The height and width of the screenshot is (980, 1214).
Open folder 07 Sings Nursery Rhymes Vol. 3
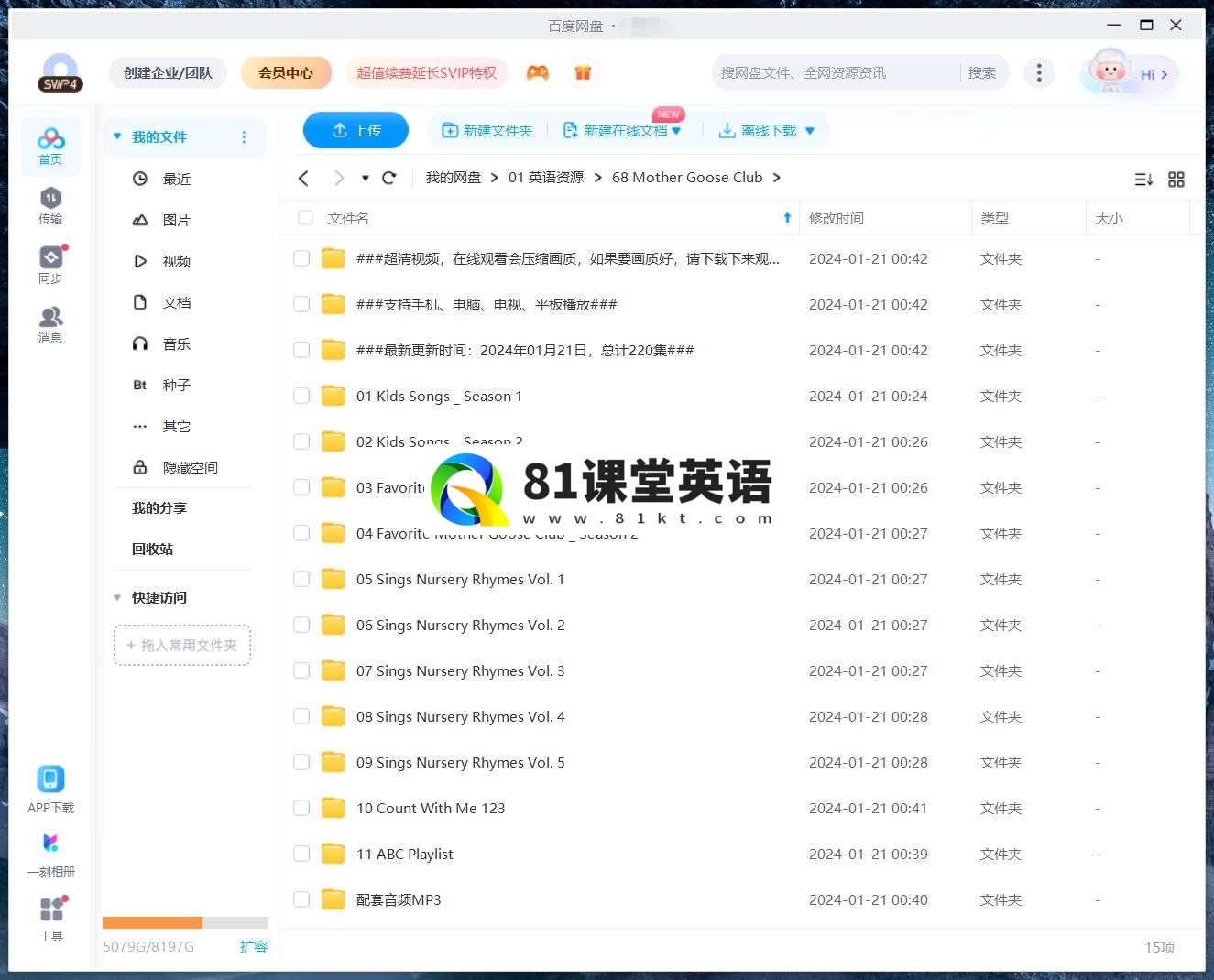[460, 670]
